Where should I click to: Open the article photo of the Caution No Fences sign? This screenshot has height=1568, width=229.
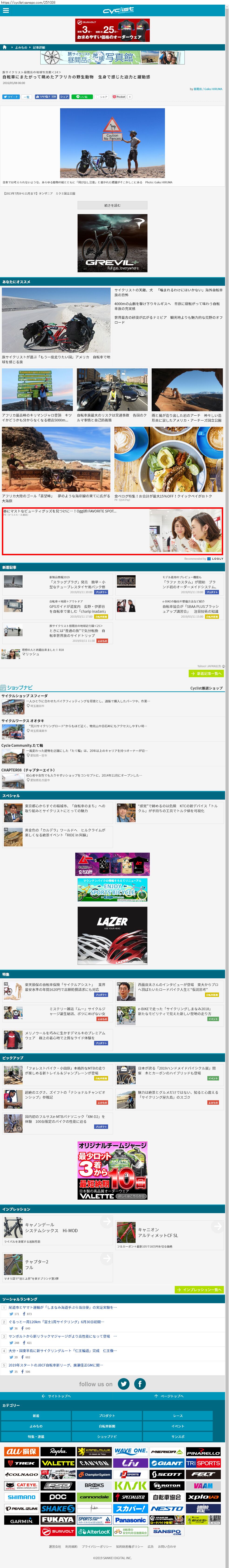click(x=112, y=143)
